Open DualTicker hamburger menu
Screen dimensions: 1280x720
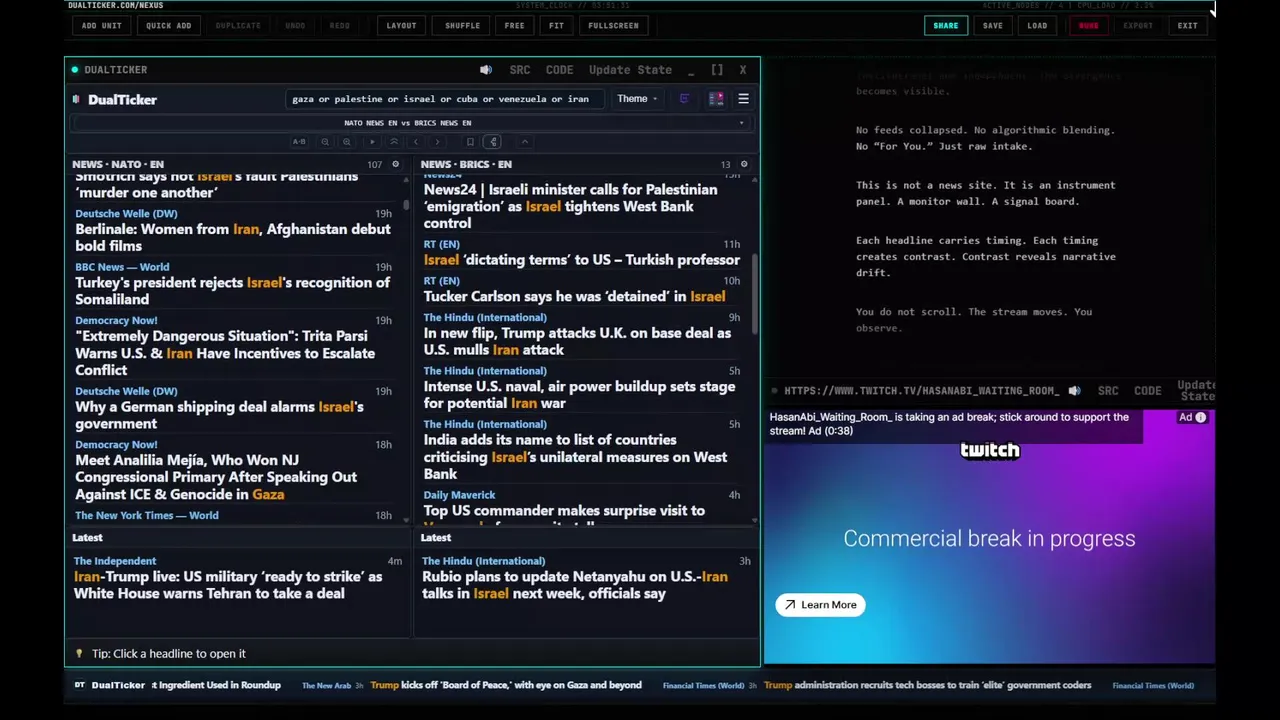[x=743, y=99]
